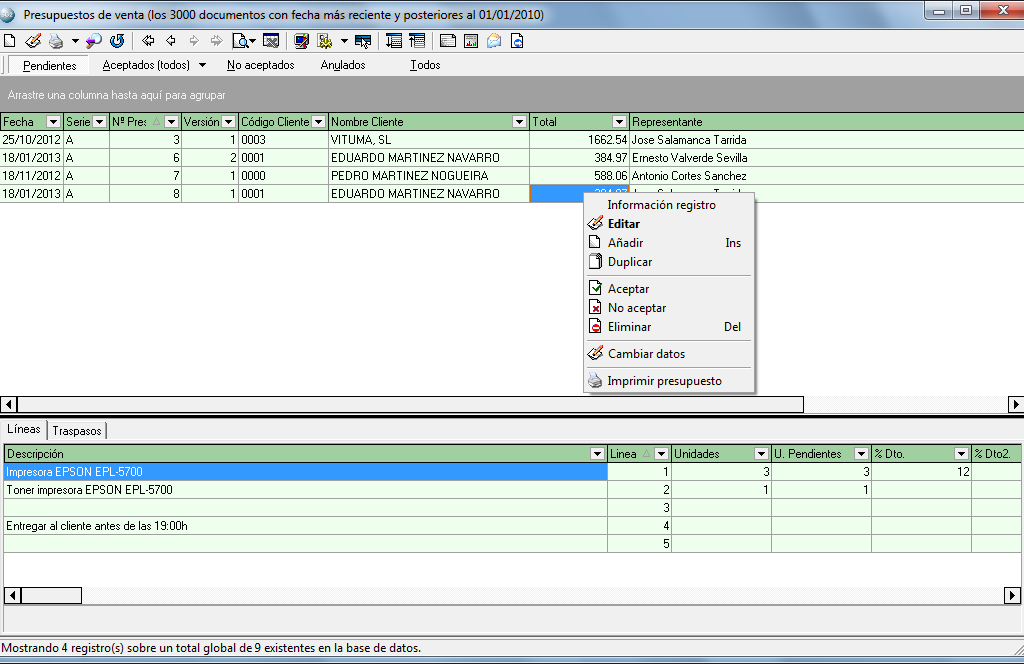Open the dropdown arrow beside the gear icon
This screenshot has width=1024, height=664.
pyautogui.click(x=344, y=41)
